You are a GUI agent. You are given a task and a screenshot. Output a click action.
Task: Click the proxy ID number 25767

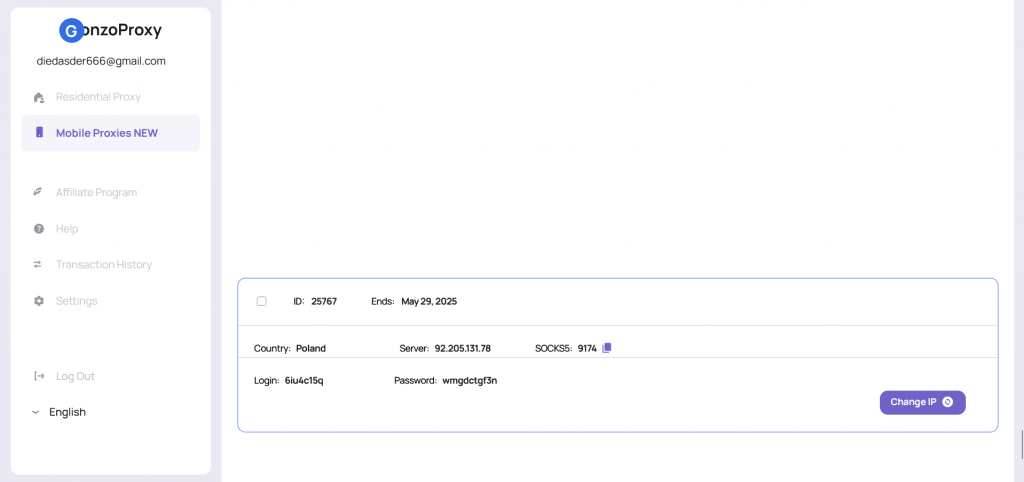[324, 302]
